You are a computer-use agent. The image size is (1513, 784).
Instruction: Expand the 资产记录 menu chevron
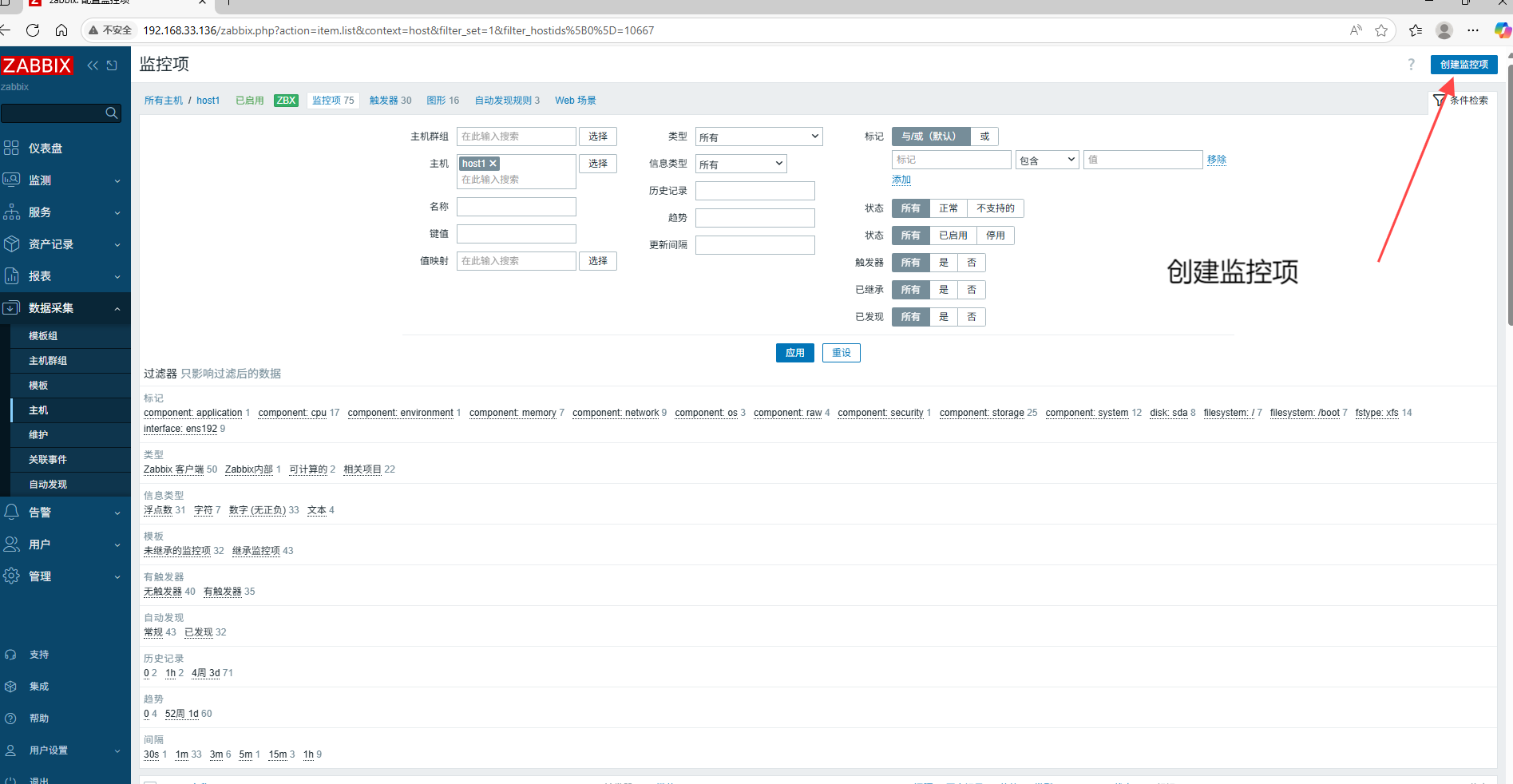pos(117,245)
